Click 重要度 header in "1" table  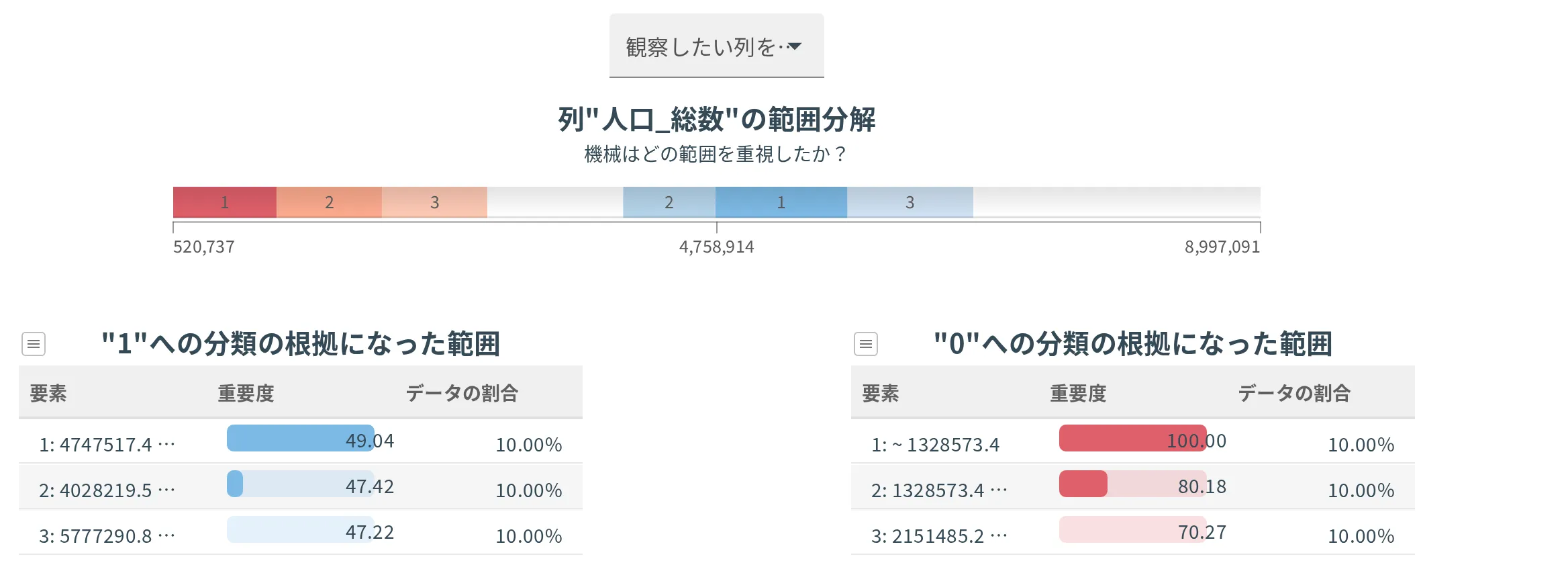[x=246, y=393]
